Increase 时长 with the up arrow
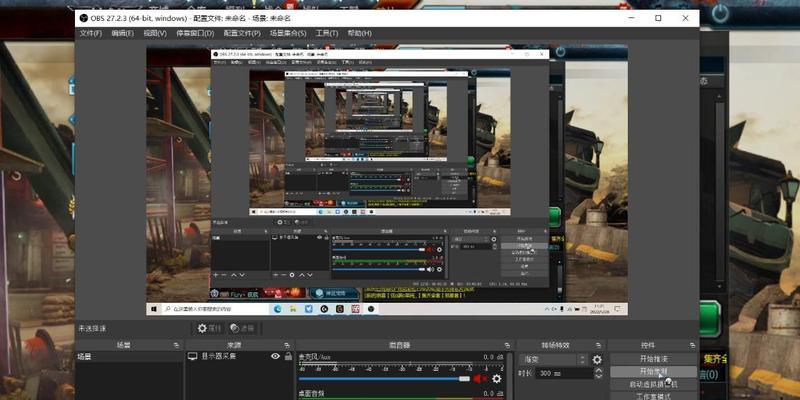 tap(598, 370)
